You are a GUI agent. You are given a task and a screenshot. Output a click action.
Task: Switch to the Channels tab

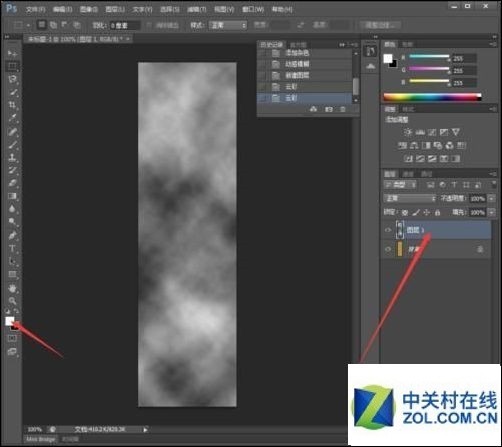tap(408, 174)
